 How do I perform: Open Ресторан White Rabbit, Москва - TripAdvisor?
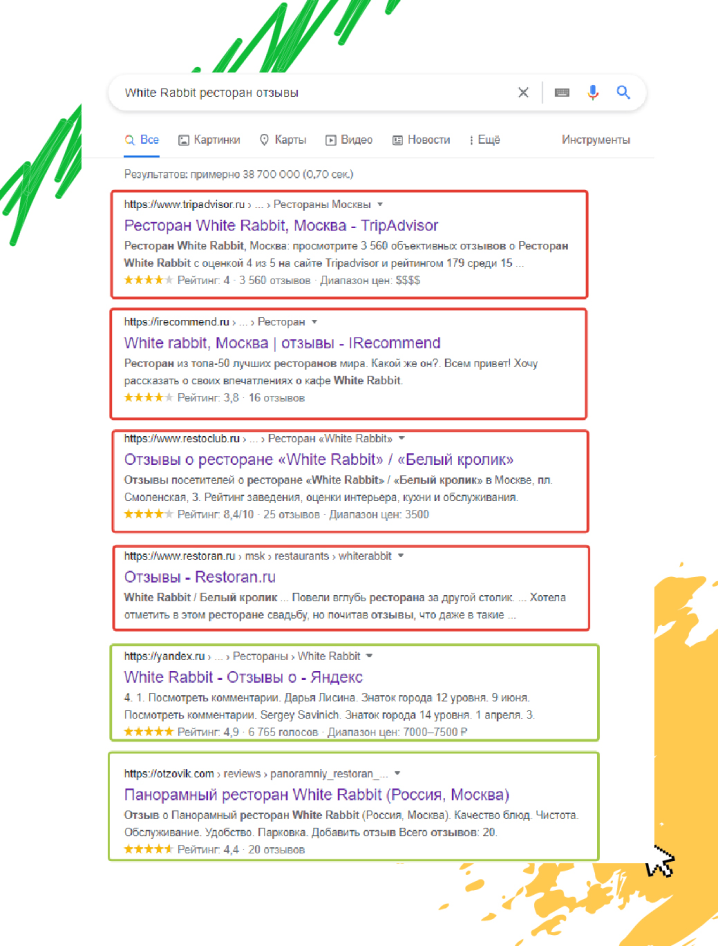[x=281, y=226]
